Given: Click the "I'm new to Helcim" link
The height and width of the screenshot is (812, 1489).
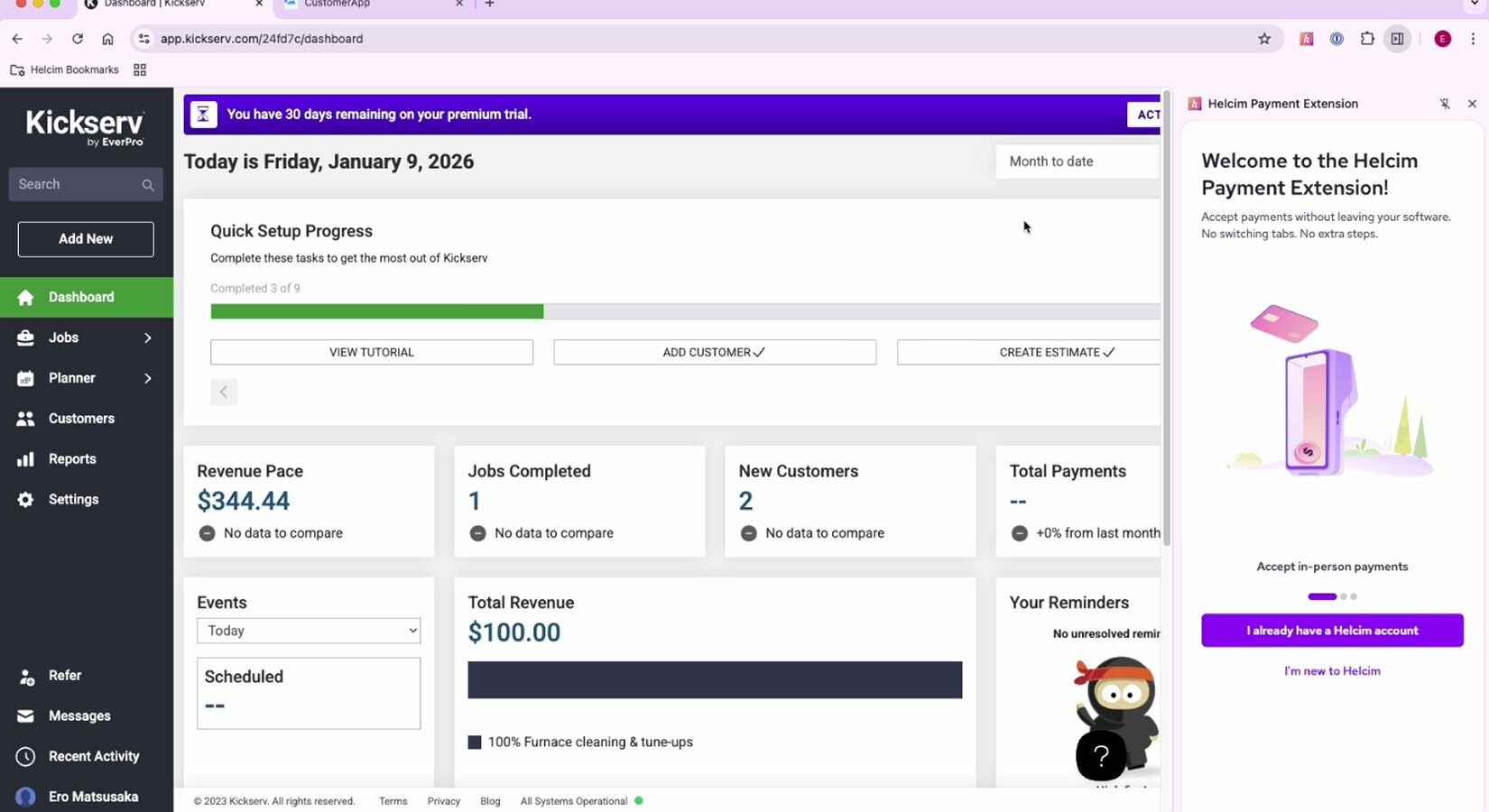Looking at the screenshot, I should point(1332,671).
